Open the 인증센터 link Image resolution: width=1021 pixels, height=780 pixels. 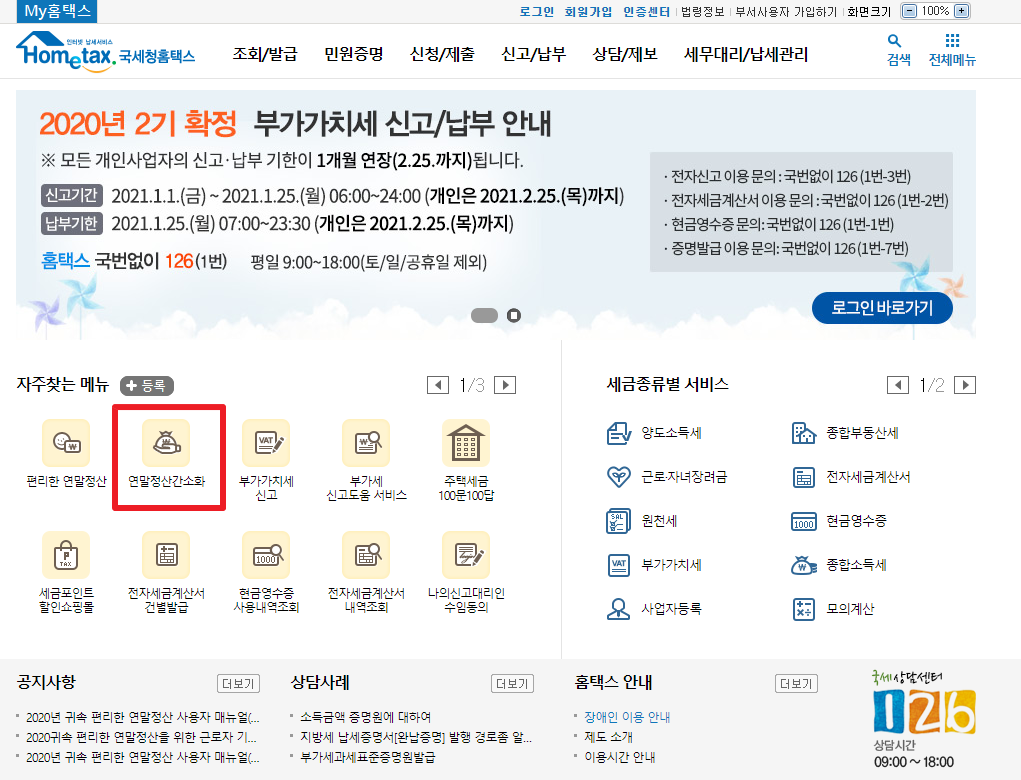tap(646, 12)
